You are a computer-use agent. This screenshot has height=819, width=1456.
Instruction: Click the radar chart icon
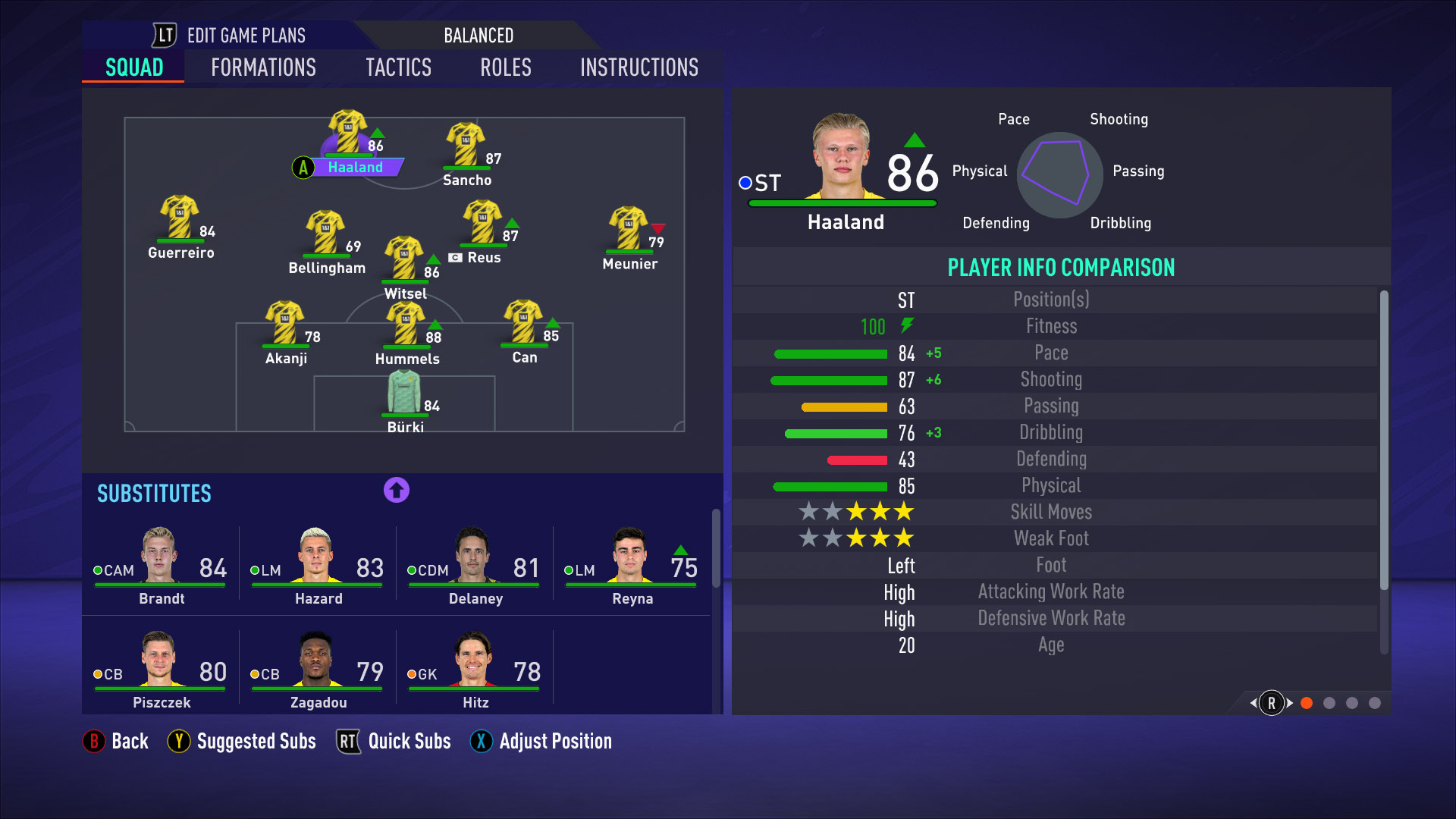click(x=1063, y=172)
